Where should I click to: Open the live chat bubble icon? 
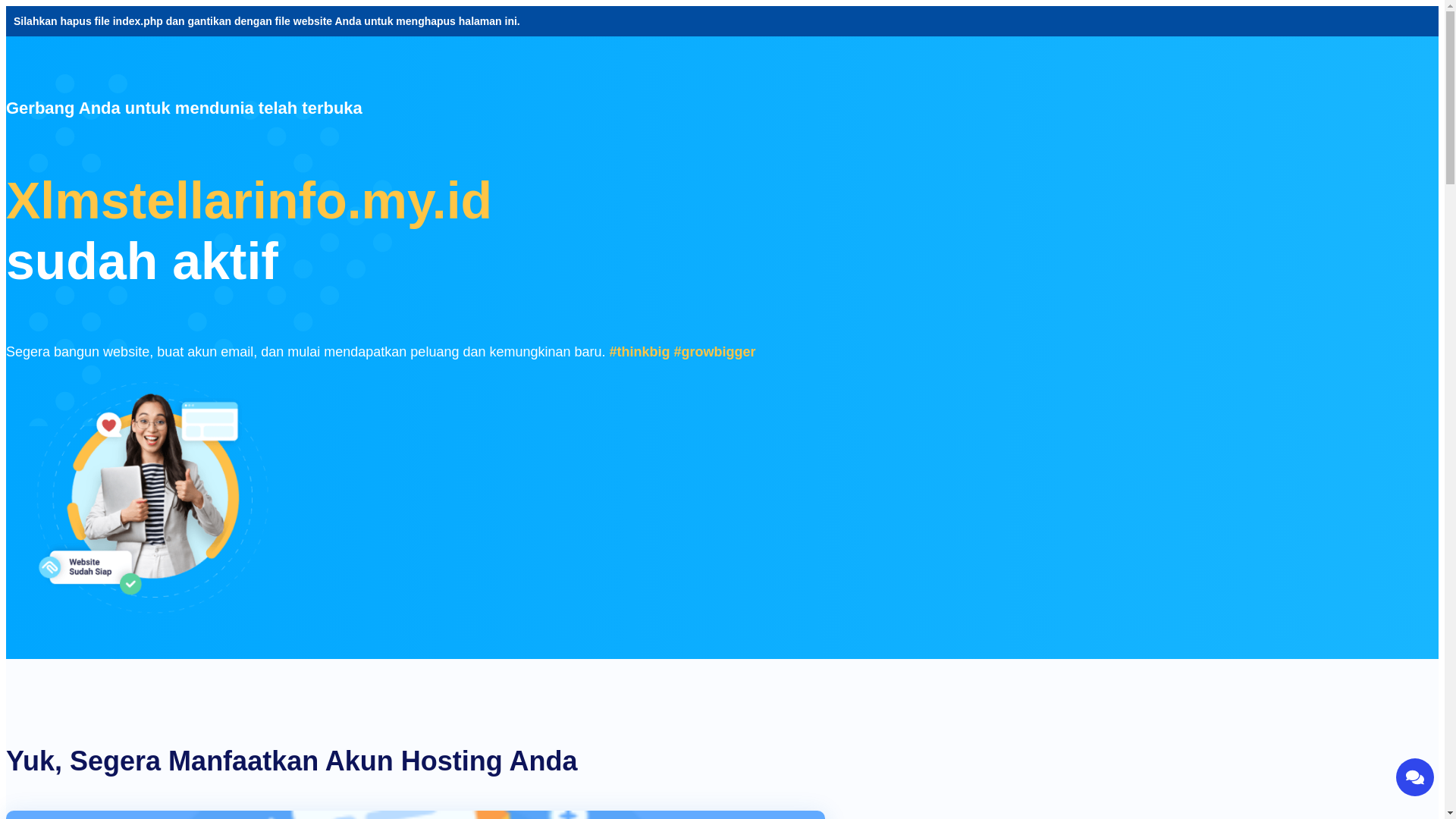[1414, 777]
